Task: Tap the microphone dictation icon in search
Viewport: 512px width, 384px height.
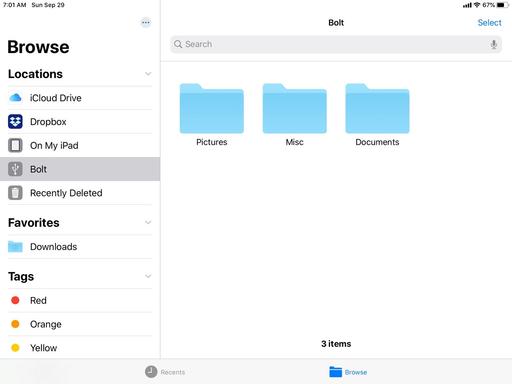Action: pos(494,44)
